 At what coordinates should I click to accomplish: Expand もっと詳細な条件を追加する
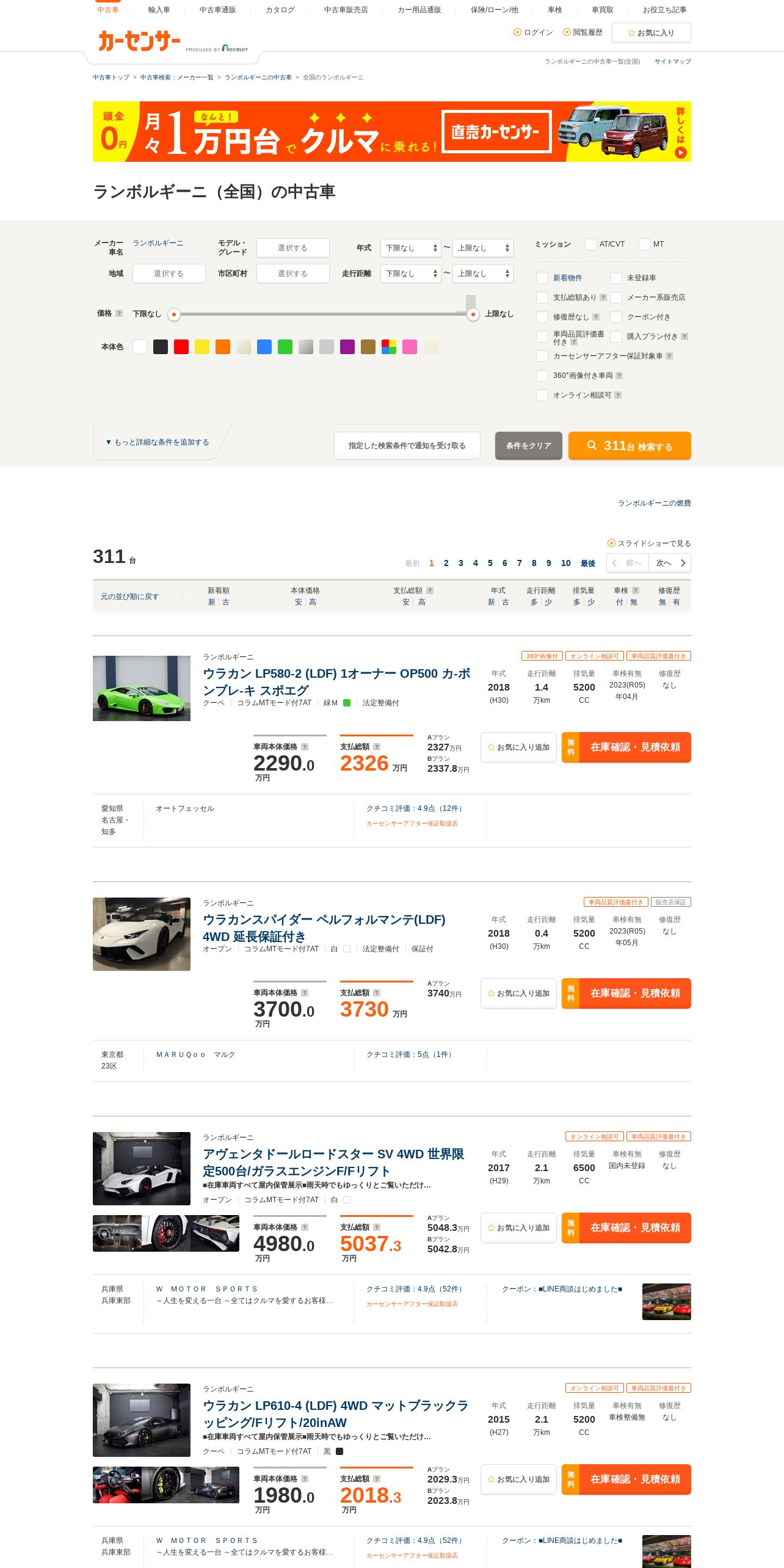pyautogui.click(x=158, y=442)
